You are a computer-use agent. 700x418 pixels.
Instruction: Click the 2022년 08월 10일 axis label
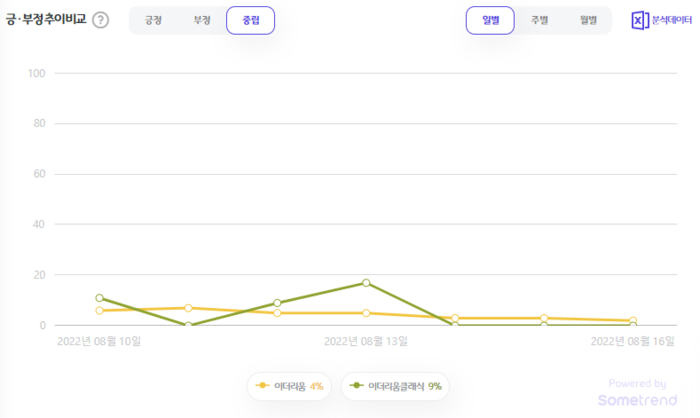[99, 341]
